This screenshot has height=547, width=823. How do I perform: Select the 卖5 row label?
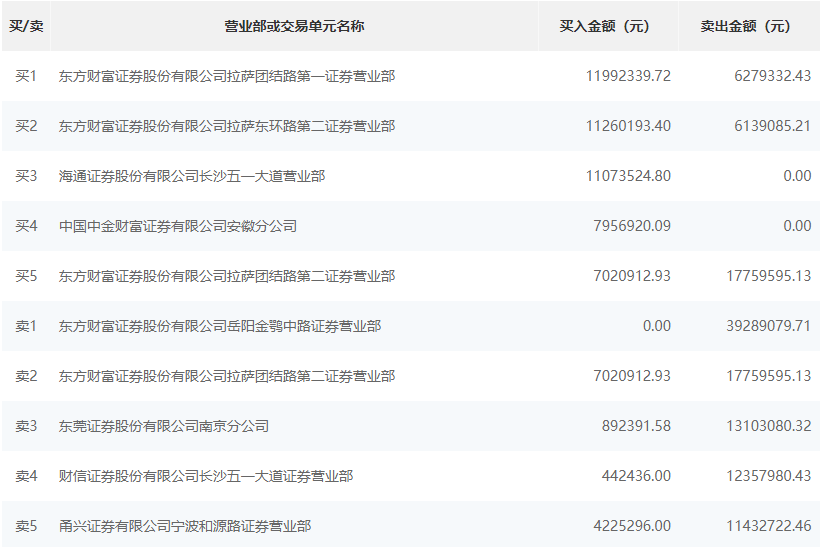26,526
